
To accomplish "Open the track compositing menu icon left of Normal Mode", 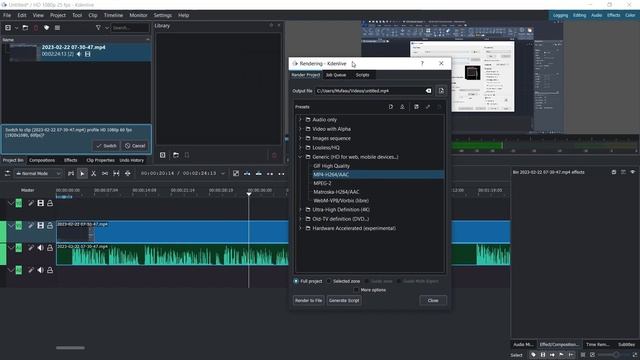I will 7,173.
